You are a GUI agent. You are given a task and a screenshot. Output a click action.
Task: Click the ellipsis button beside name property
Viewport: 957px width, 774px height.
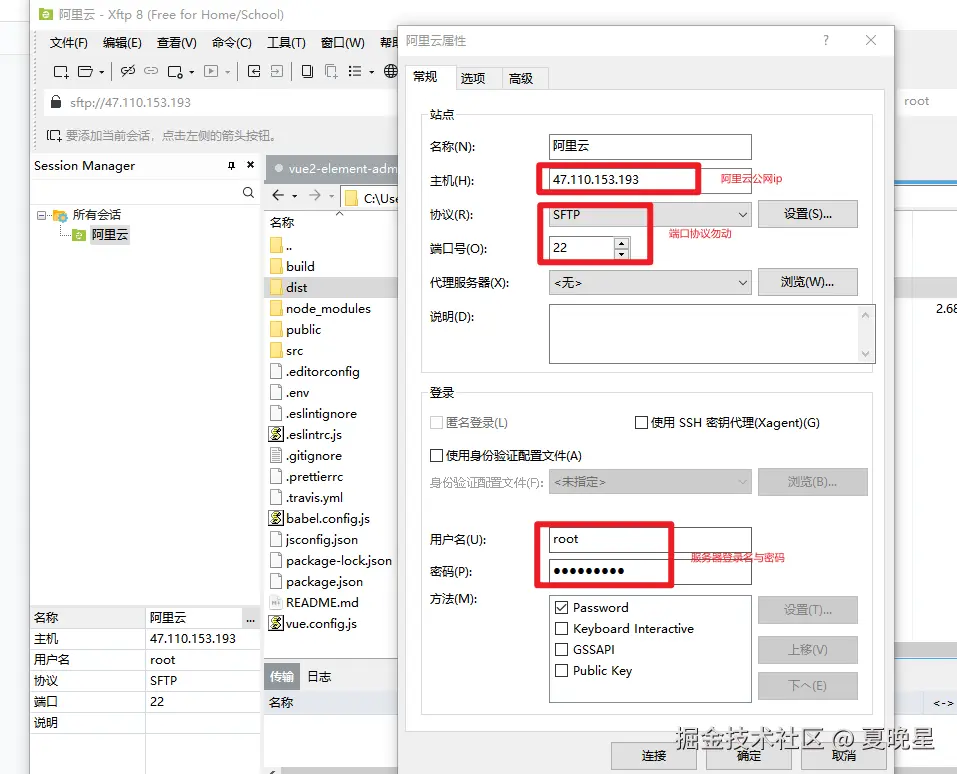coord(250,618)
